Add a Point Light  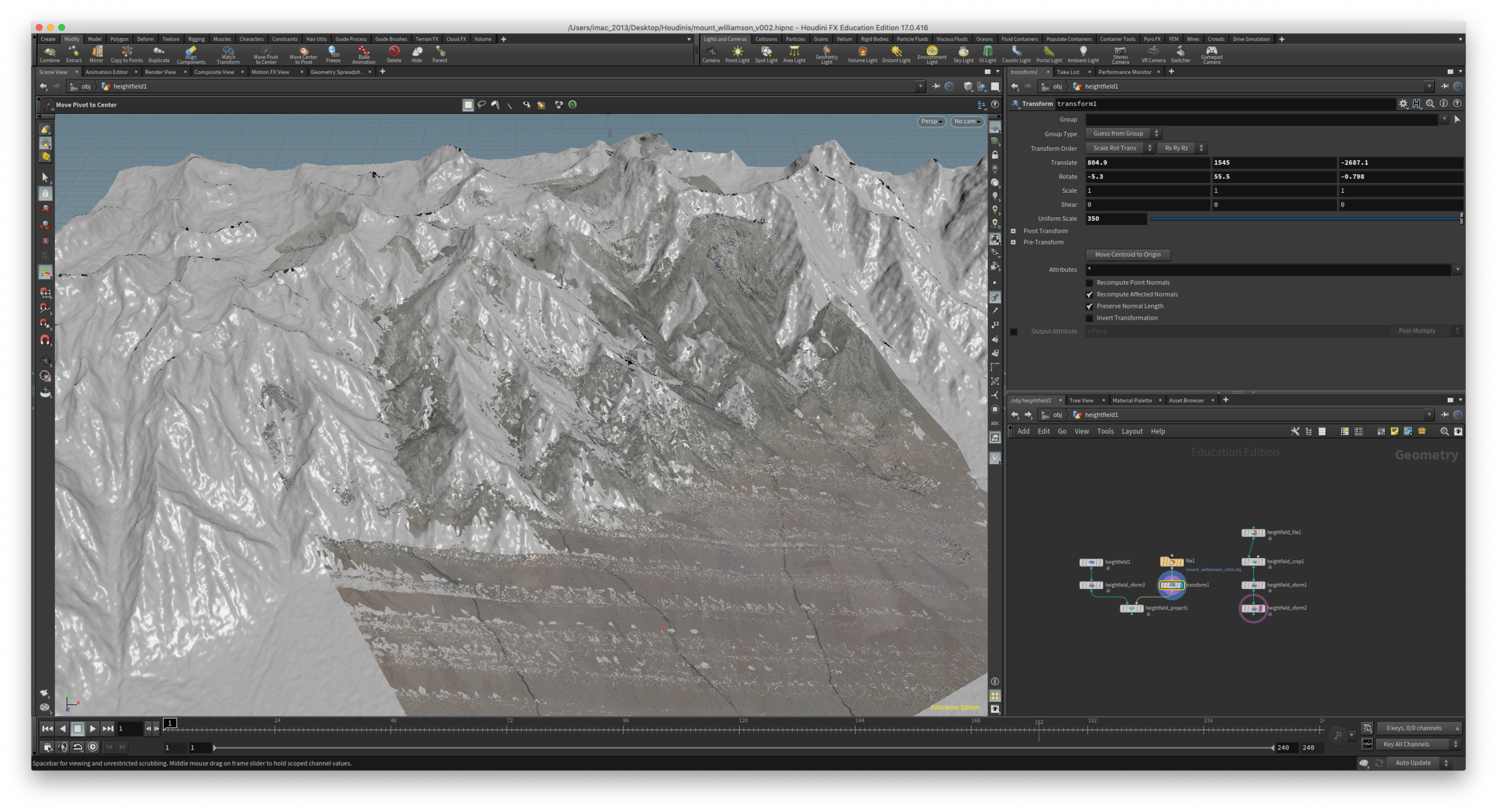click(737, 54)
